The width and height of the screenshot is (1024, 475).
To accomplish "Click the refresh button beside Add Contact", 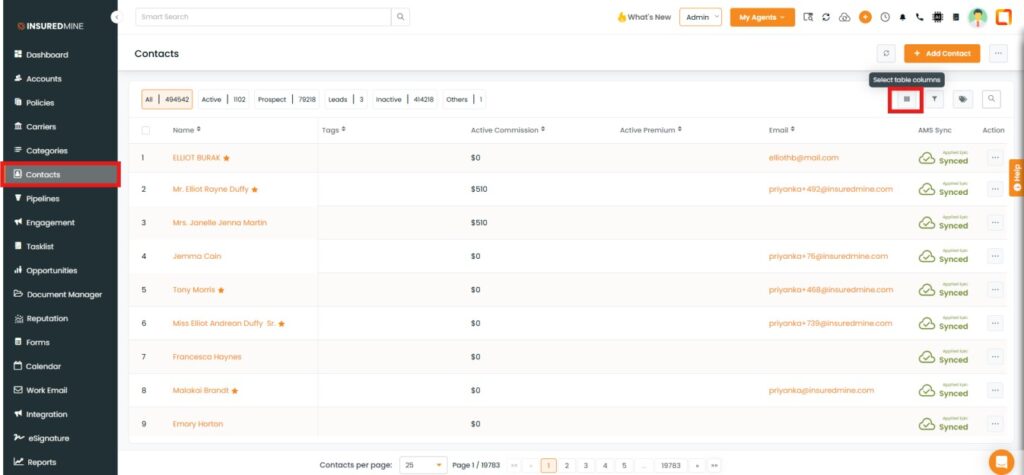I will (885, 54).
